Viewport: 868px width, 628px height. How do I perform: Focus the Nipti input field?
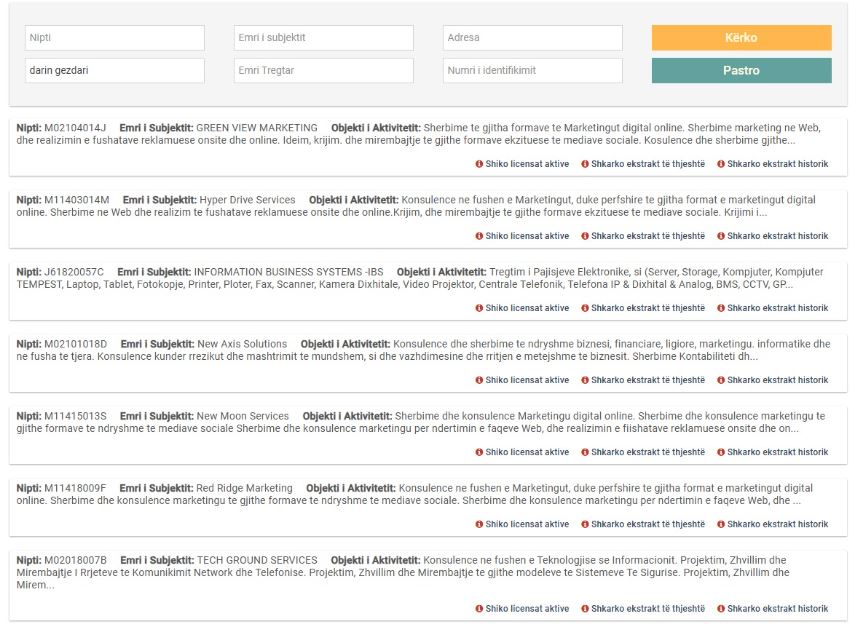click(114, 38)
